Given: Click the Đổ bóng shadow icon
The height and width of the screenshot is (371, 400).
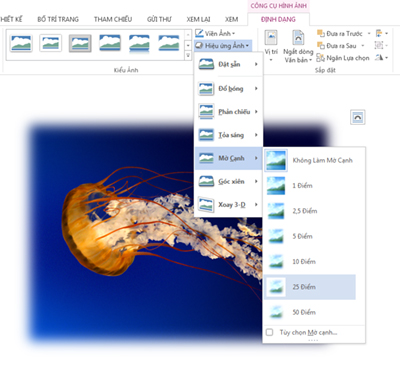Looking at the screenshot, I should pyautogui.click(x=206, y=88).
